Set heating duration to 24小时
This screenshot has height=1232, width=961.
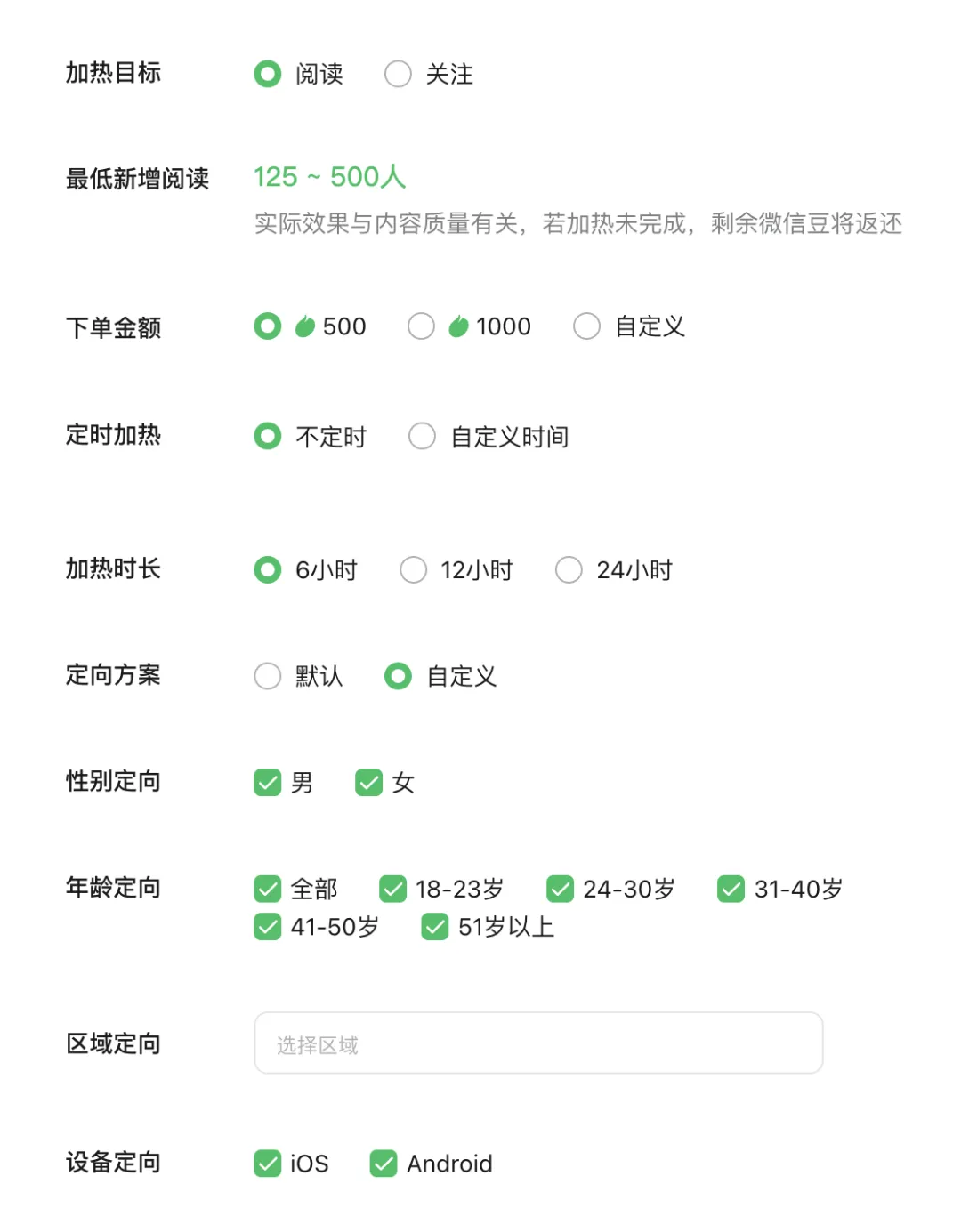tap(569, 570)
